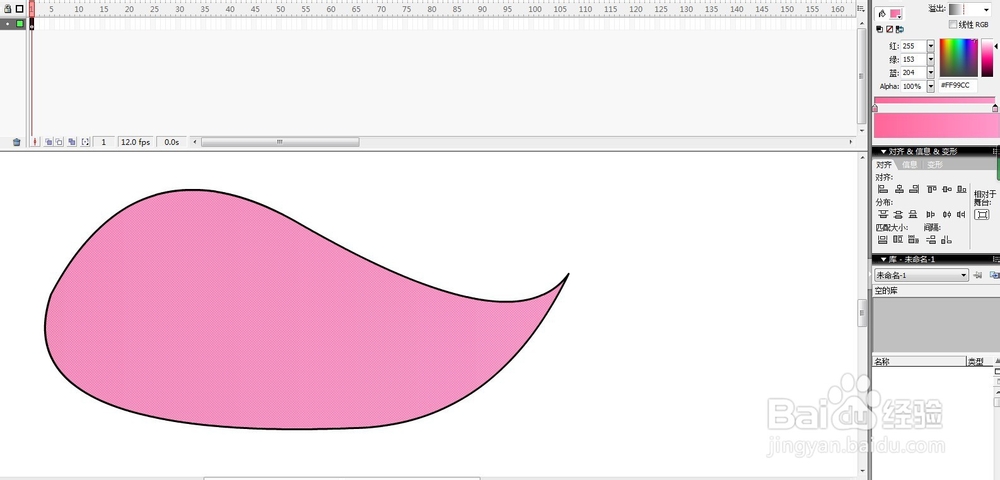Click the current frame number field
Viewport: 1000px width, 480px height.
click(105, 142)
